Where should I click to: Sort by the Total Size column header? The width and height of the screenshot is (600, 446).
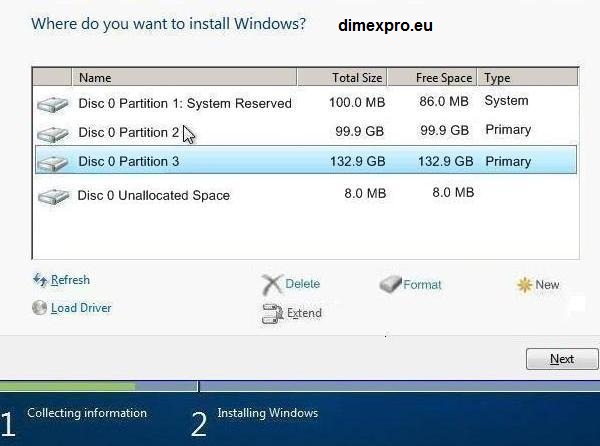coord(342,78)
